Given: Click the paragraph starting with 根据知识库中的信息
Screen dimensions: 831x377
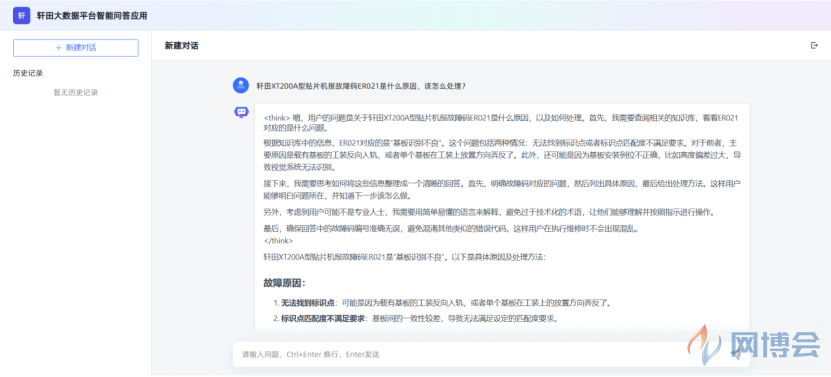Looking at the screenshot, I should 501,155.
